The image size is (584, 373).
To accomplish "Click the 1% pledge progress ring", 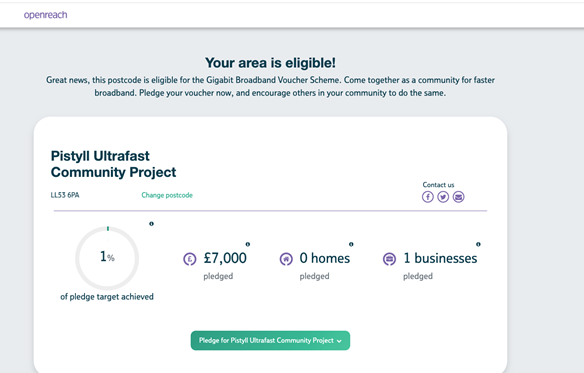I will coord(107,258).
